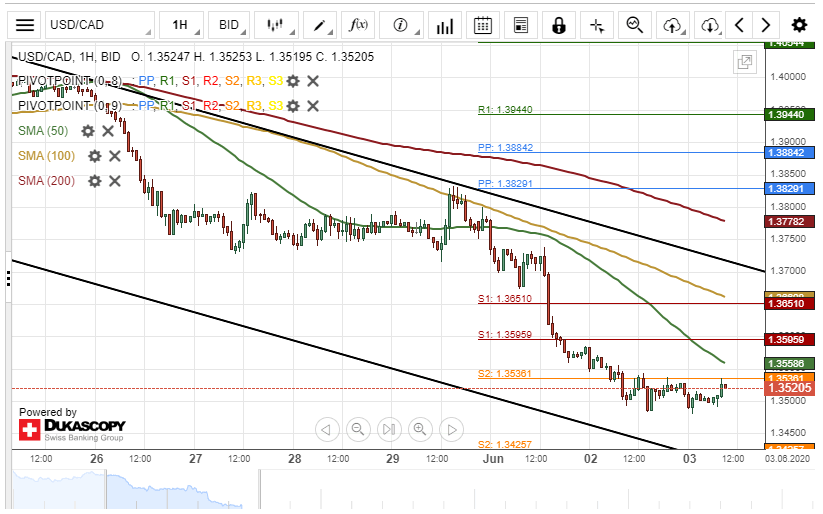Open the pencil drawing tools dropdown
Image resolution: width=823 pixels, height=514 pixels.
(x=320, y=25)
